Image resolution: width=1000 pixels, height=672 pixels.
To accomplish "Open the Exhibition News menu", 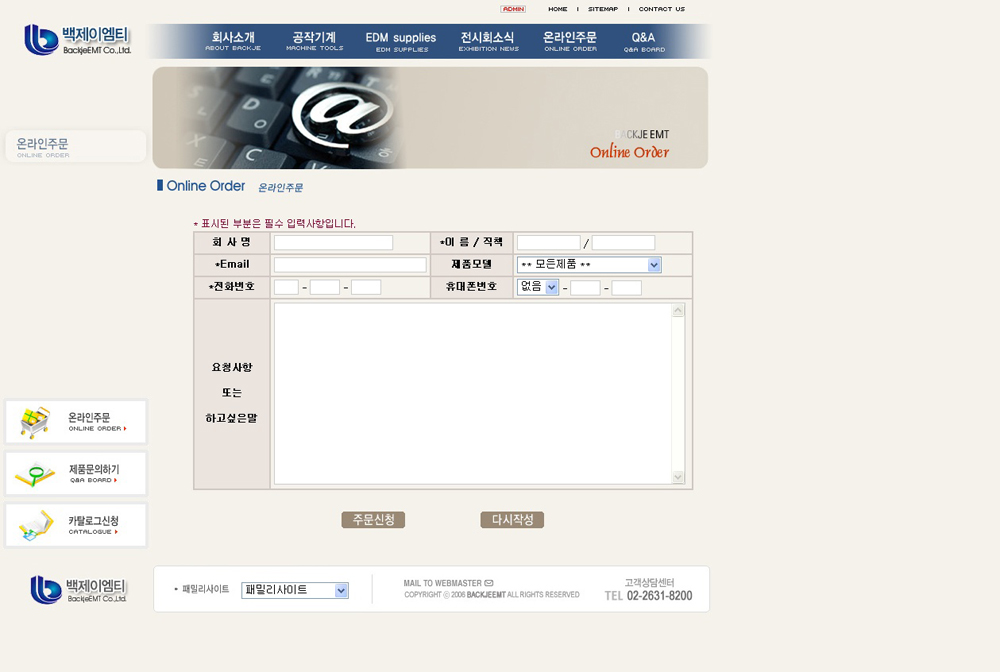I will click(x=488, y=41).
